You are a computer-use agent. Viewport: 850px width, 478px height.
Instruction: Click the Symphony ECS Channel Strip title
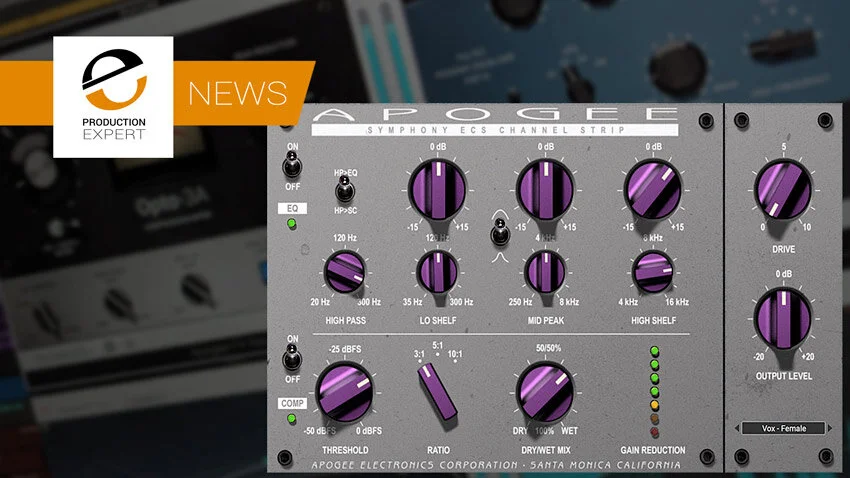pyautogui.click(x=495, y=130)
